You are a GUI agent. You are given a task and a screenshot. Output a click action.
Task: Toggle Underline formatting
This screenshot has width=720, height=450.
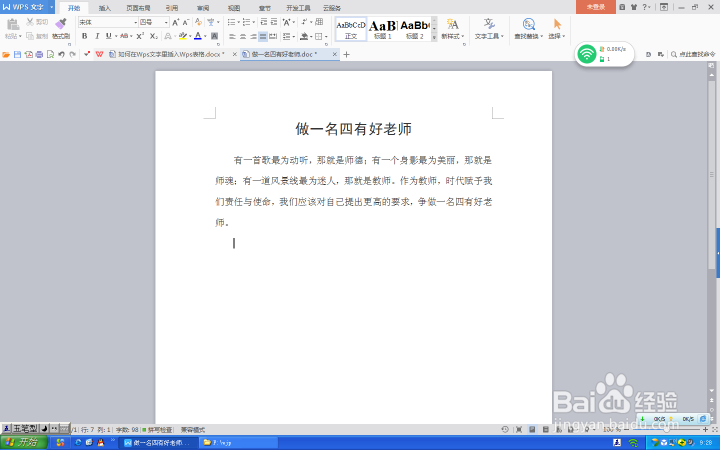pos(108,36)
